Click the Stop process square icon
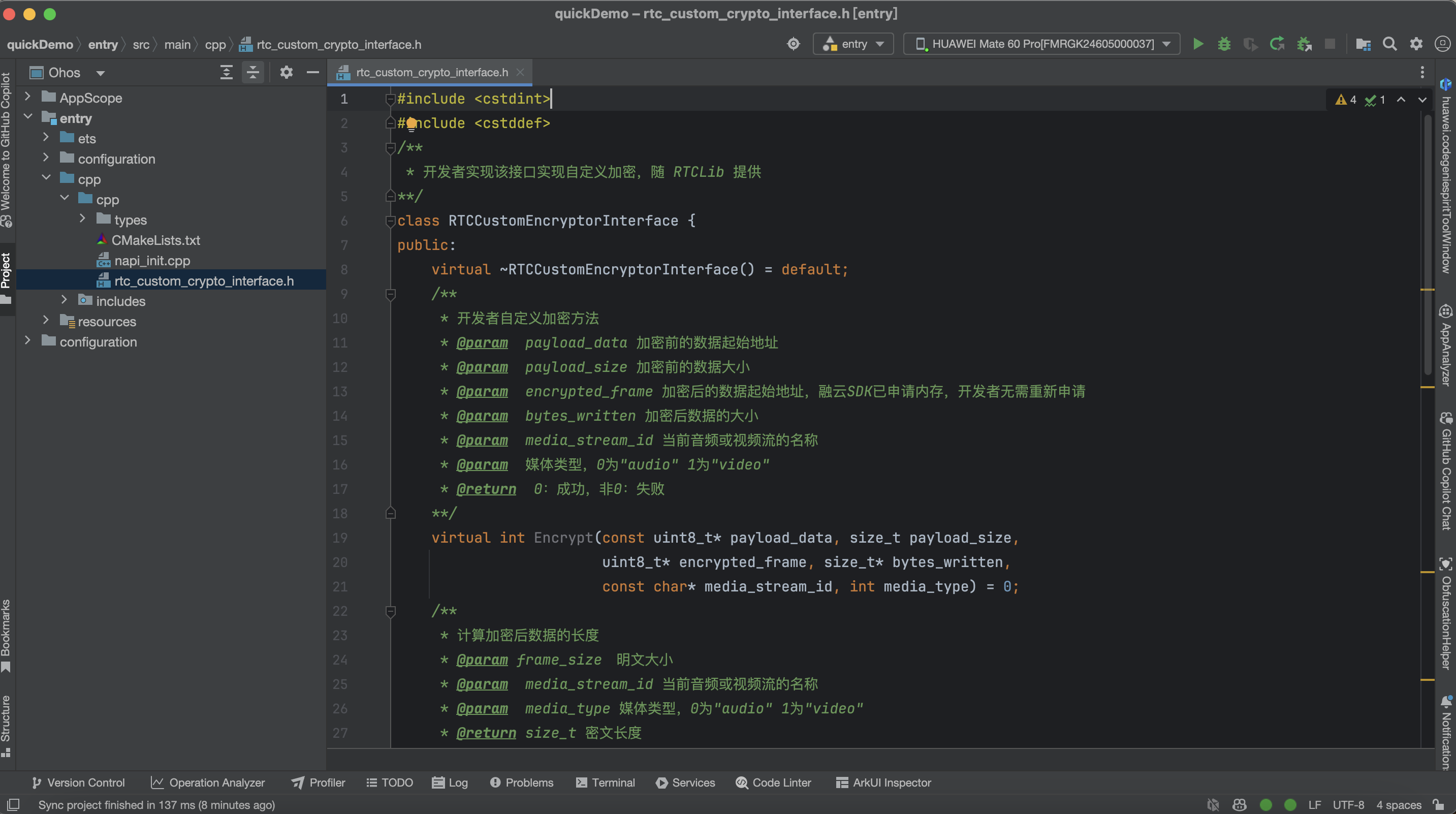This screenshot has height=814, width=1456. (x=1330, y=44)
